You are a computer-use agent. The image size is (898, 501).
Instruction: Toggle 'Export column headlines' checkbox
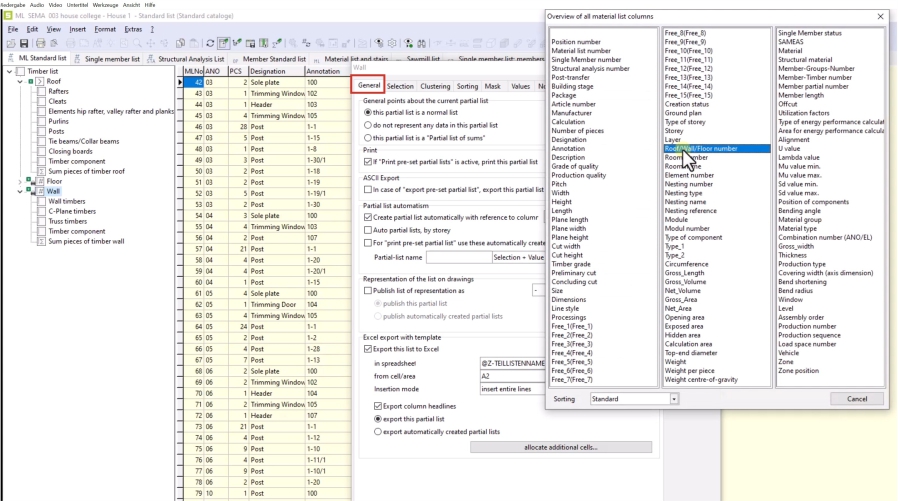(x=377, y=406)
